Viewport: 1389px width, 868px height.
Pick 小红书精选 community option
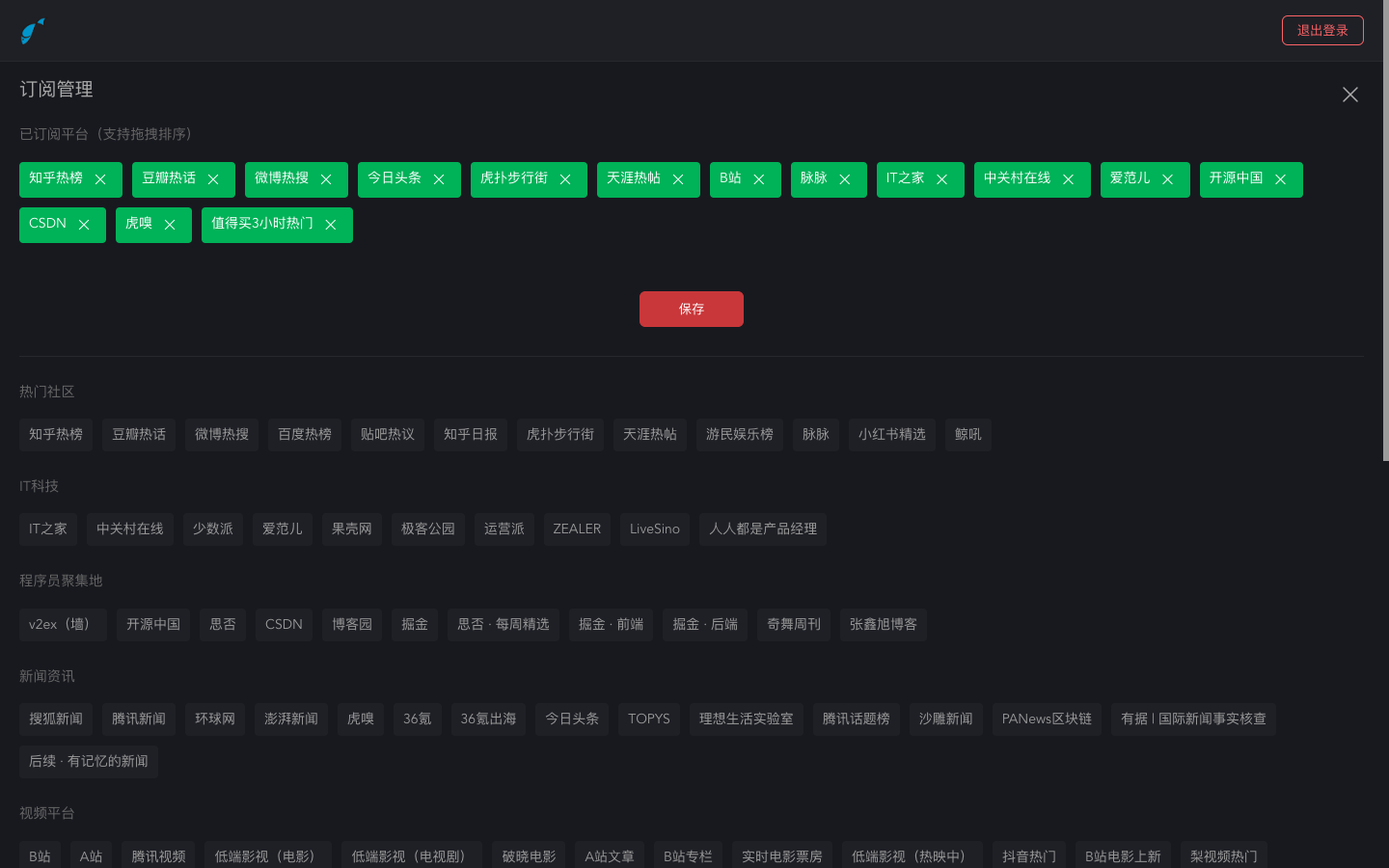pos(891,435)
